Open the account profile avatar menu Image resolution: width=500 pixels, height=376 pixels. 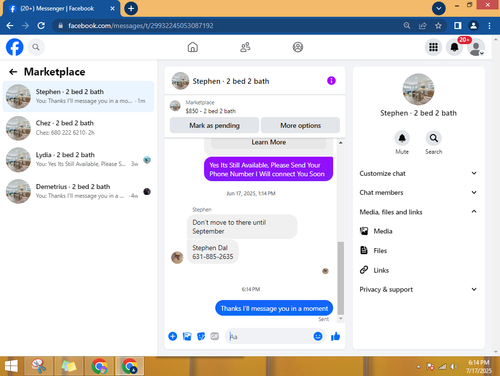pyautogui.click(x=476, y=48)
